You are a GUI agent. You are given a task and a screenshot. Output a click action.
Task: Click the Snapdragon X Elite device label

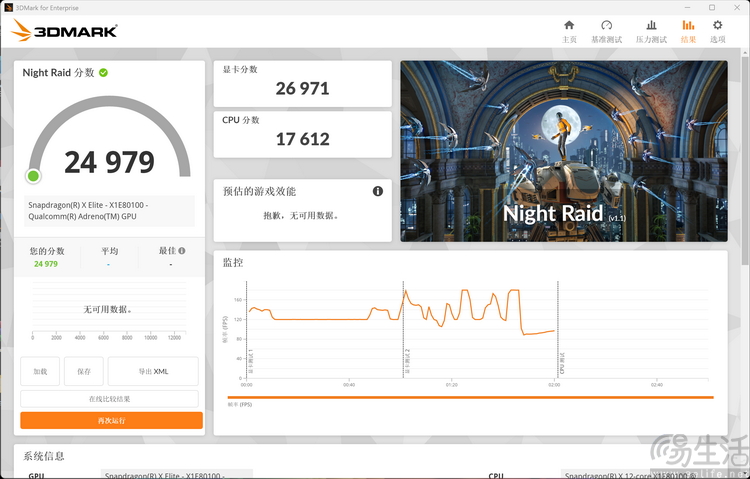(x=110, y=211)
